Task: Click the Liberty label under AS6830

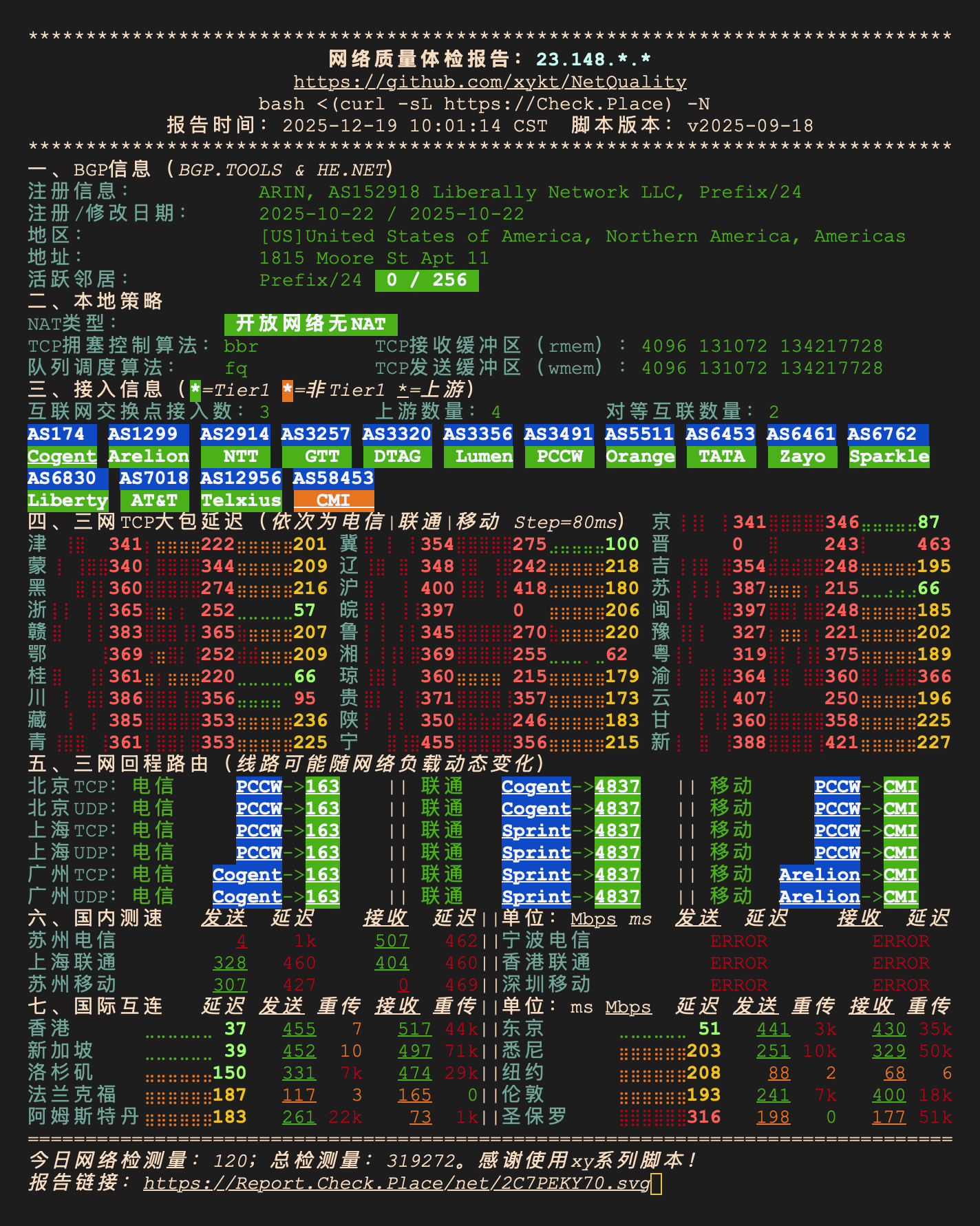Action: coord(67,500)
